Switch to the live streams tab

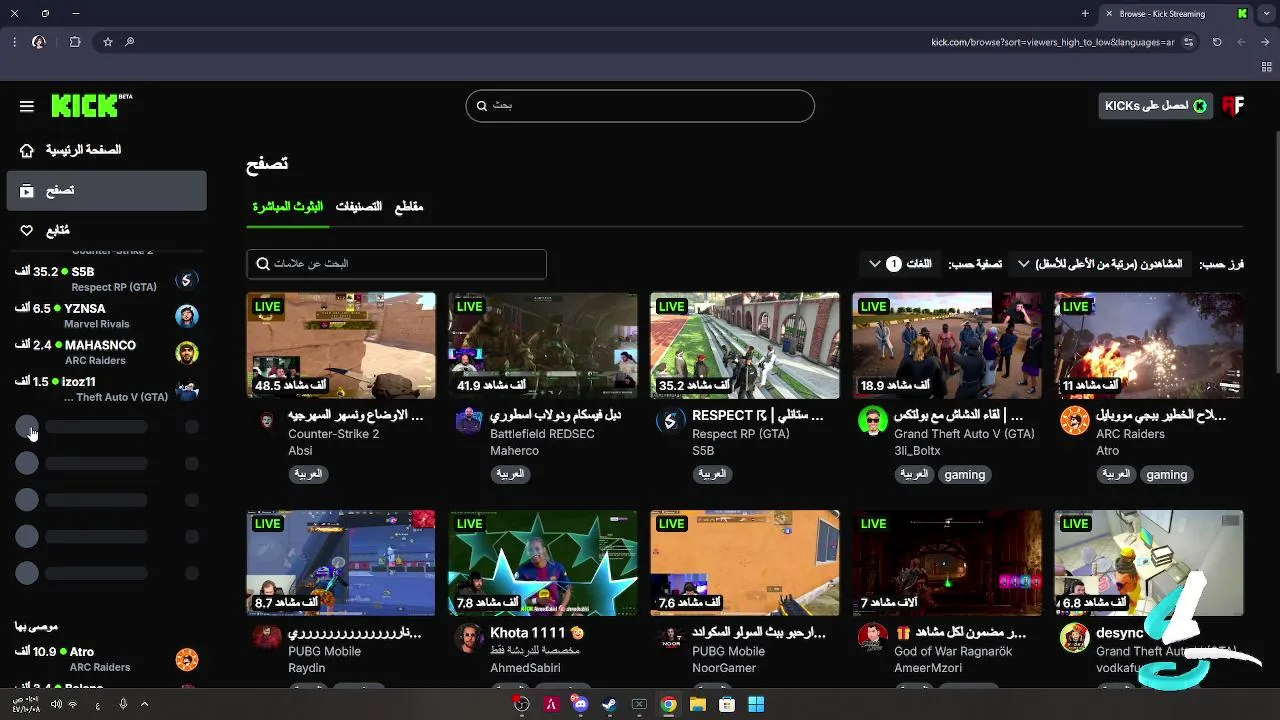click(287, 207)
